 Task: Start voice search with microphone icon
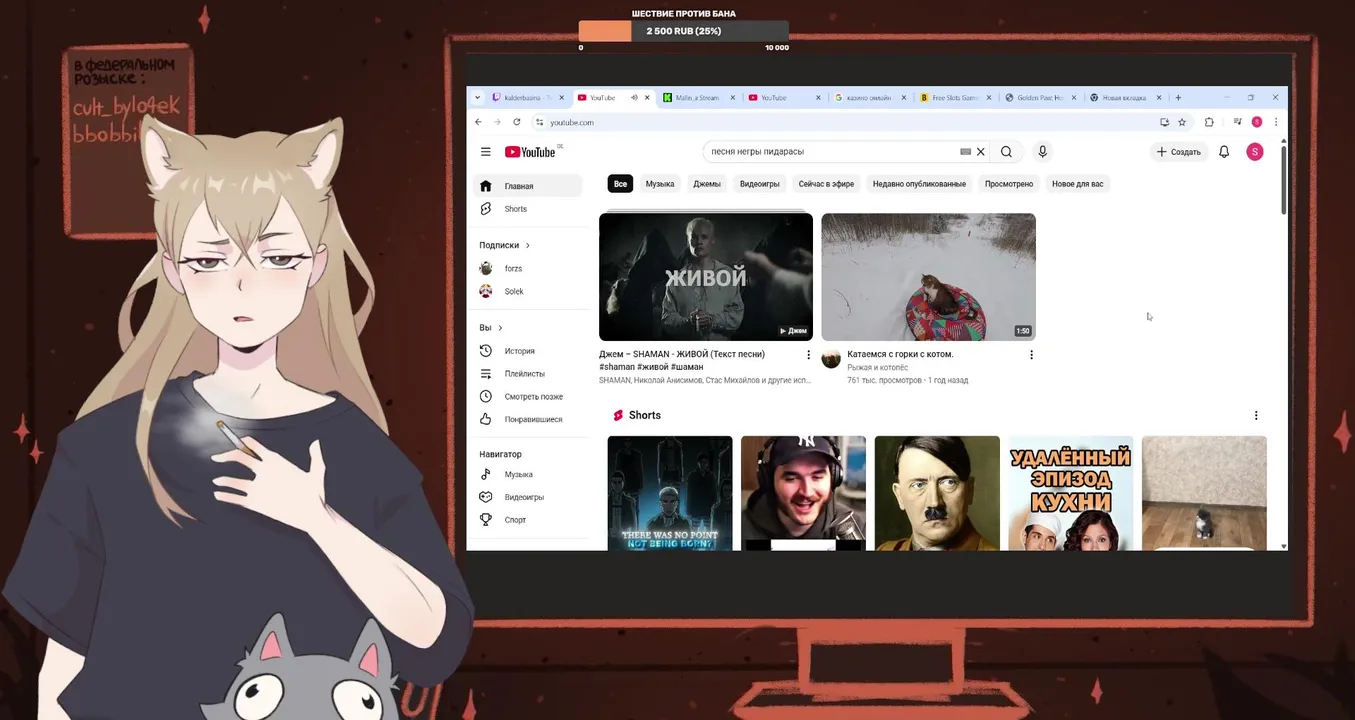tap(1042, 152)
